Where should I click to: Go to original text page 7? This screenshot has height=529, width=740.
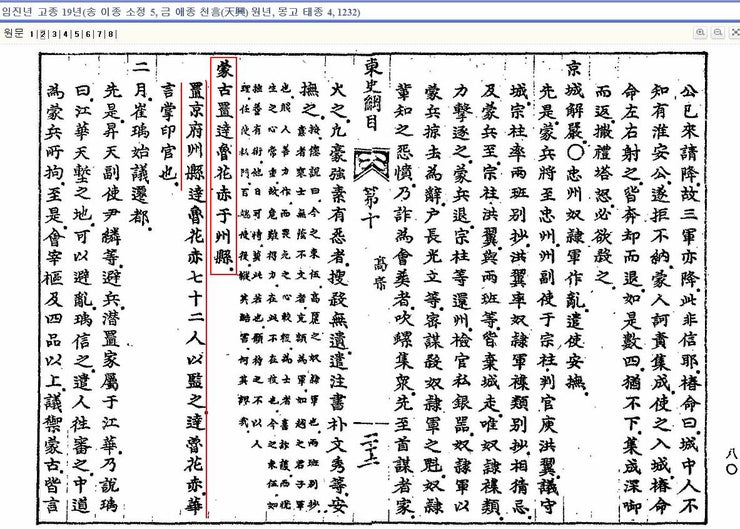click(x=100, y=34)
